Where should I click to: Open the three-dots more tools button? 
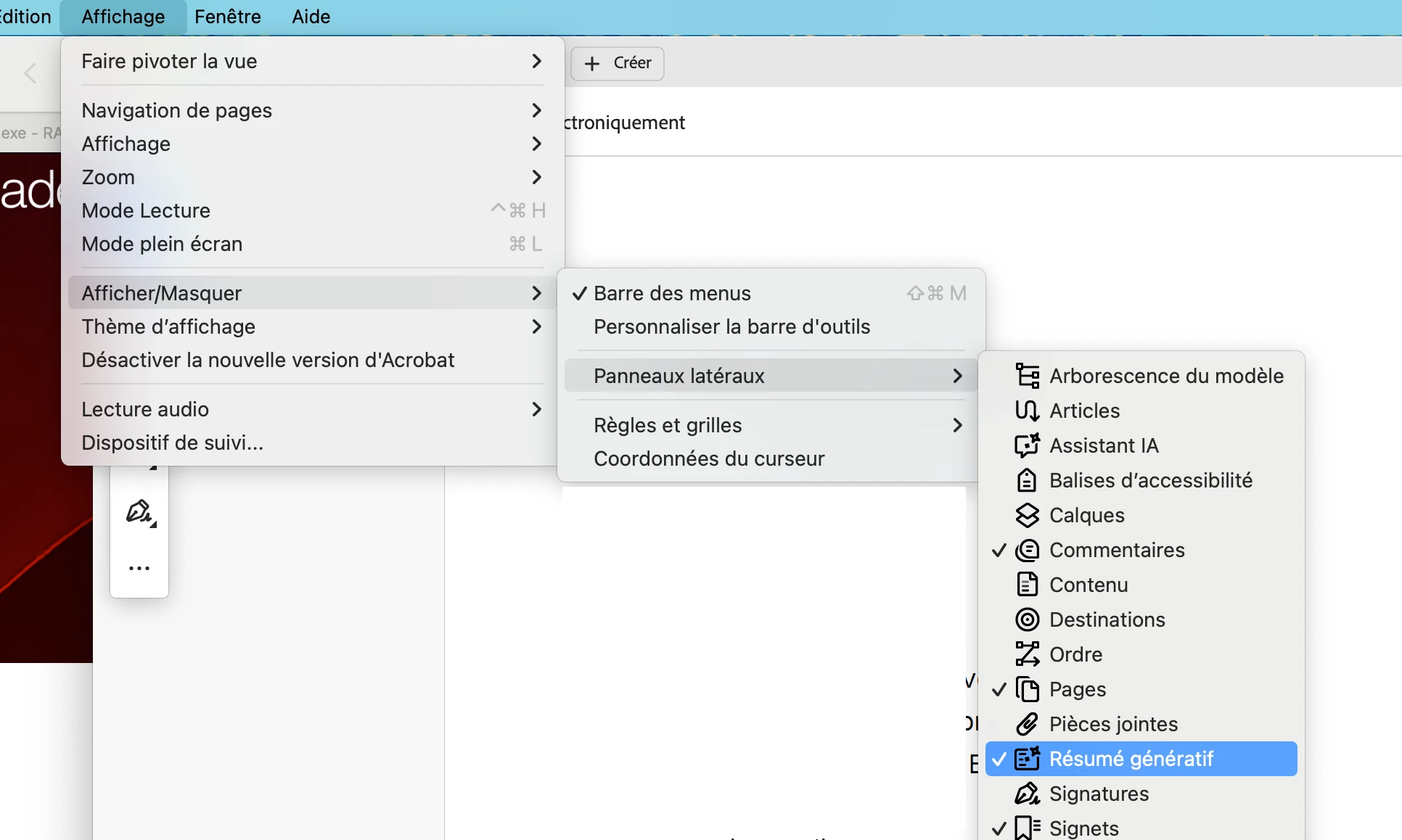[x=139, y=568]
